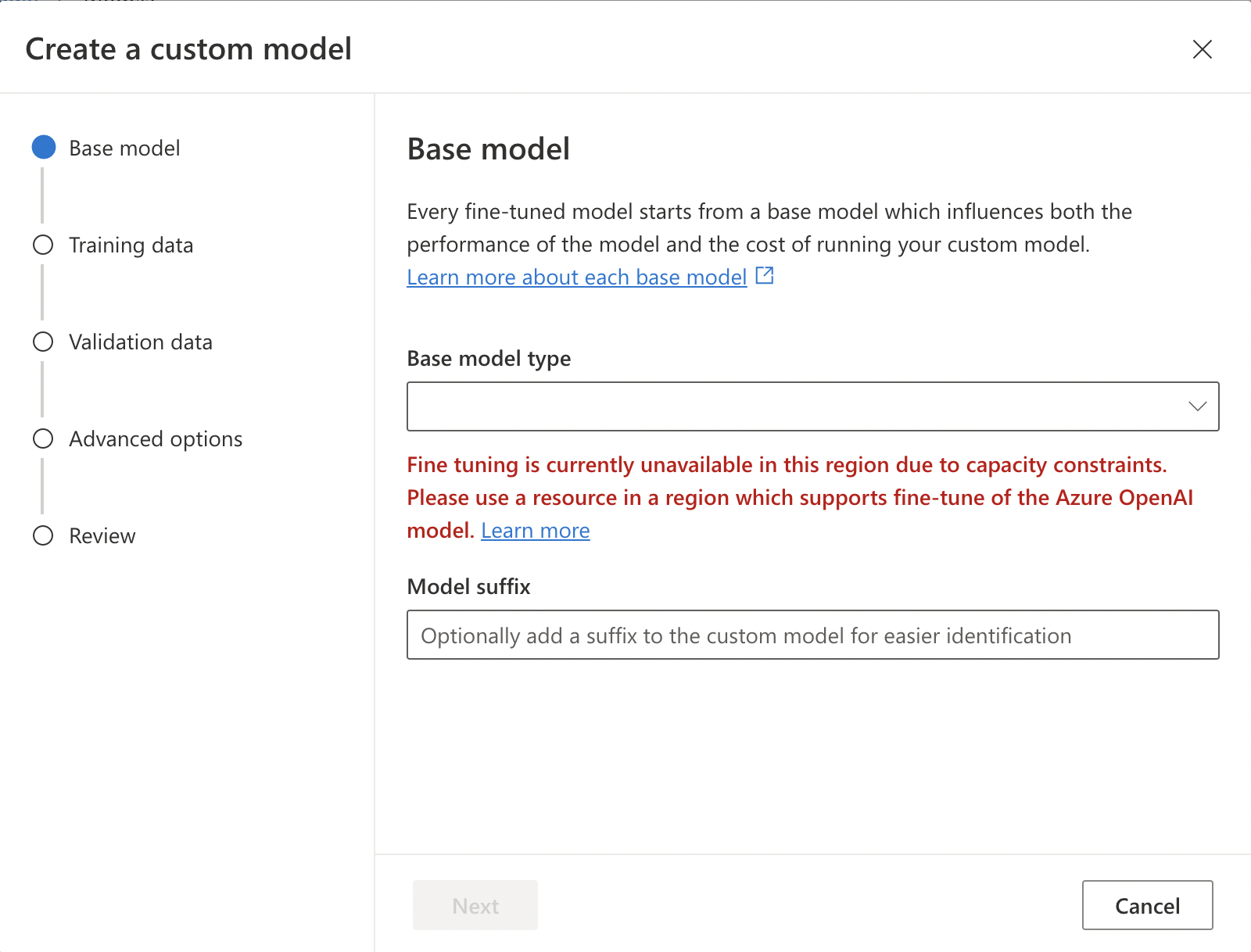Open Learn more about each base model link
Screen dimensions: 1251x952
pyautogui.click(x=577, y=277)
